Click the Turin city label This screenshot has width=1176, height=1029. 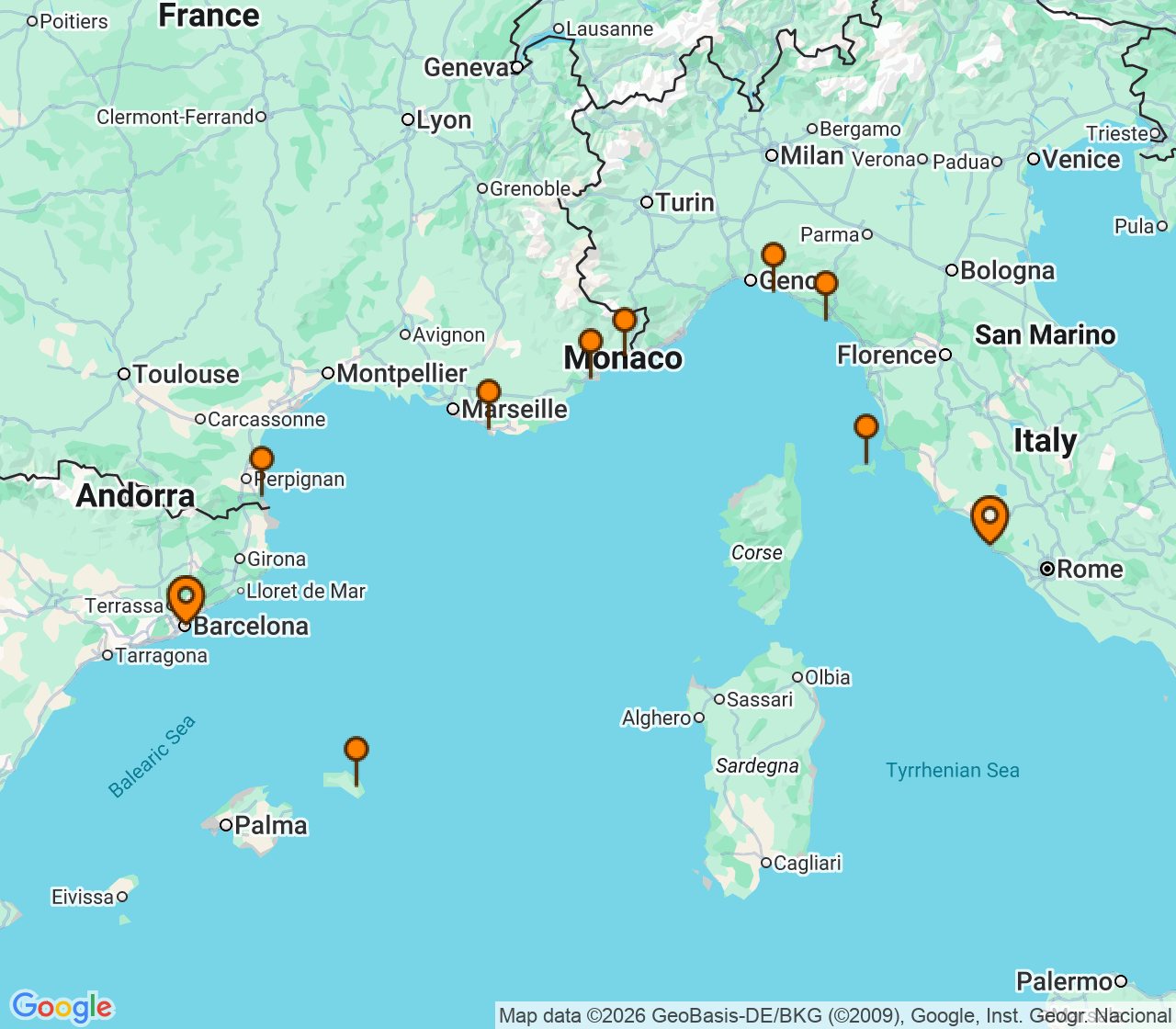pyautogui.click(x=684, y=202)
